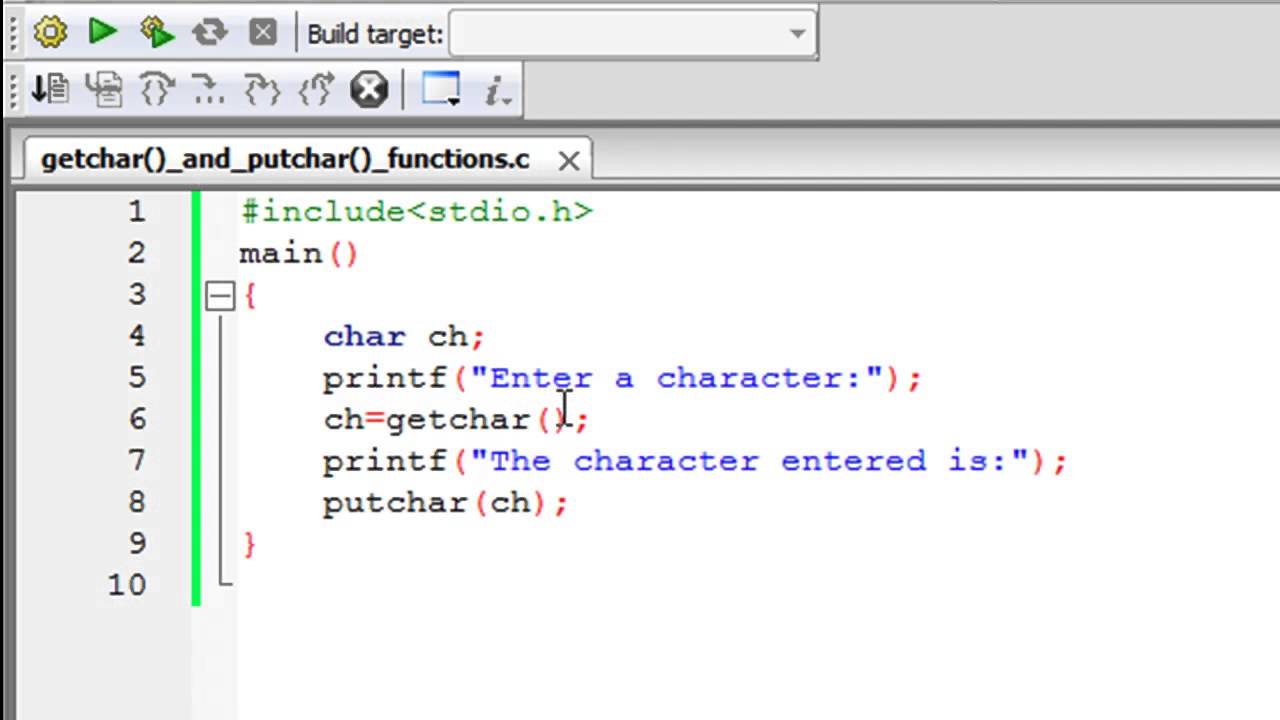Image resolution: width=1280 pixels, height=720 pixels.
Task: Click the Next instruction debug icon
Action: 209,89
